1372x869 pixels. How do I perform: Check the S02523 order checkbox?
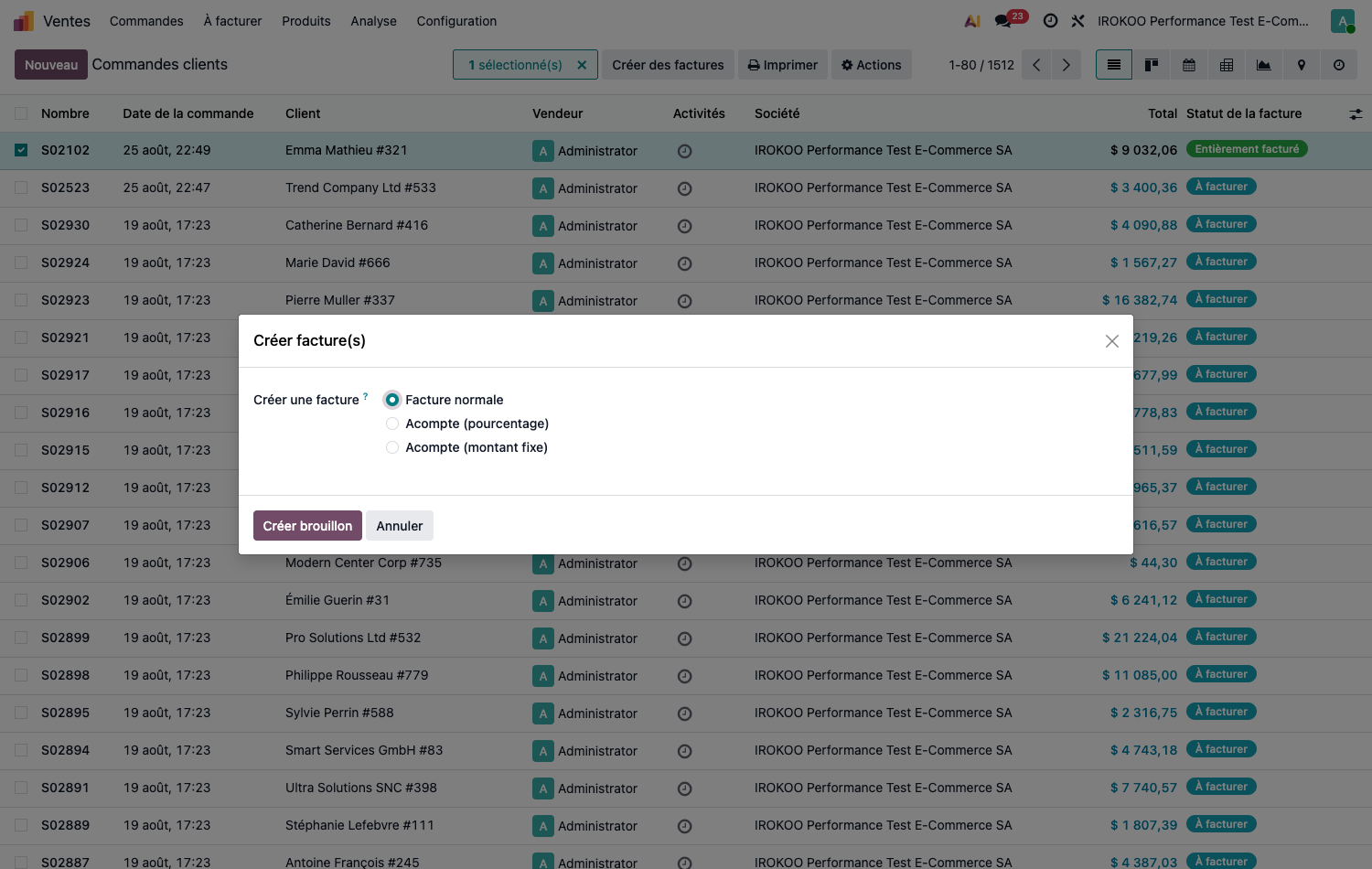21,188
